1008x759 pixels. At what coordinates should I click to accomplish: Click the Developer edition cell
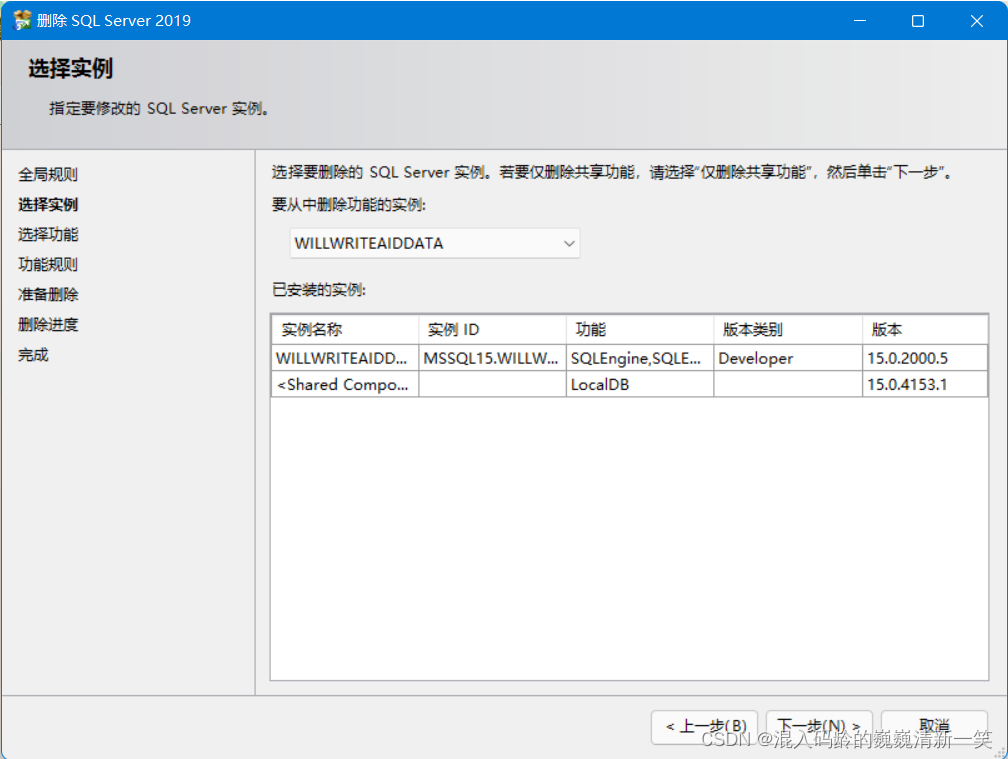788,358
